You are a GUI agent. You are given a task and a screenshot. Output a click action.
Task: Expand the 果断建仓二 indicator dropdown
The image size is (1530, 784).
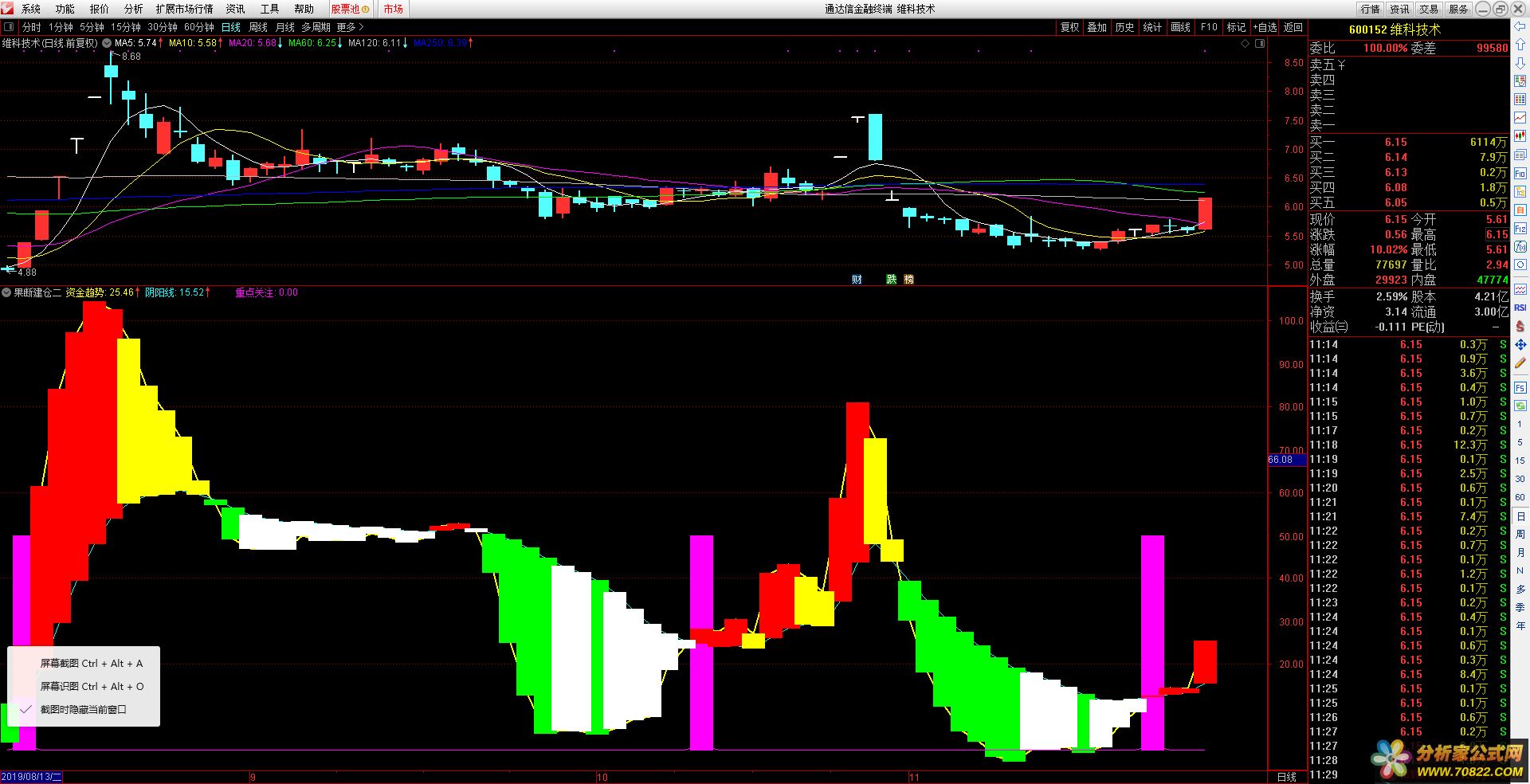(x=6, y=292)
